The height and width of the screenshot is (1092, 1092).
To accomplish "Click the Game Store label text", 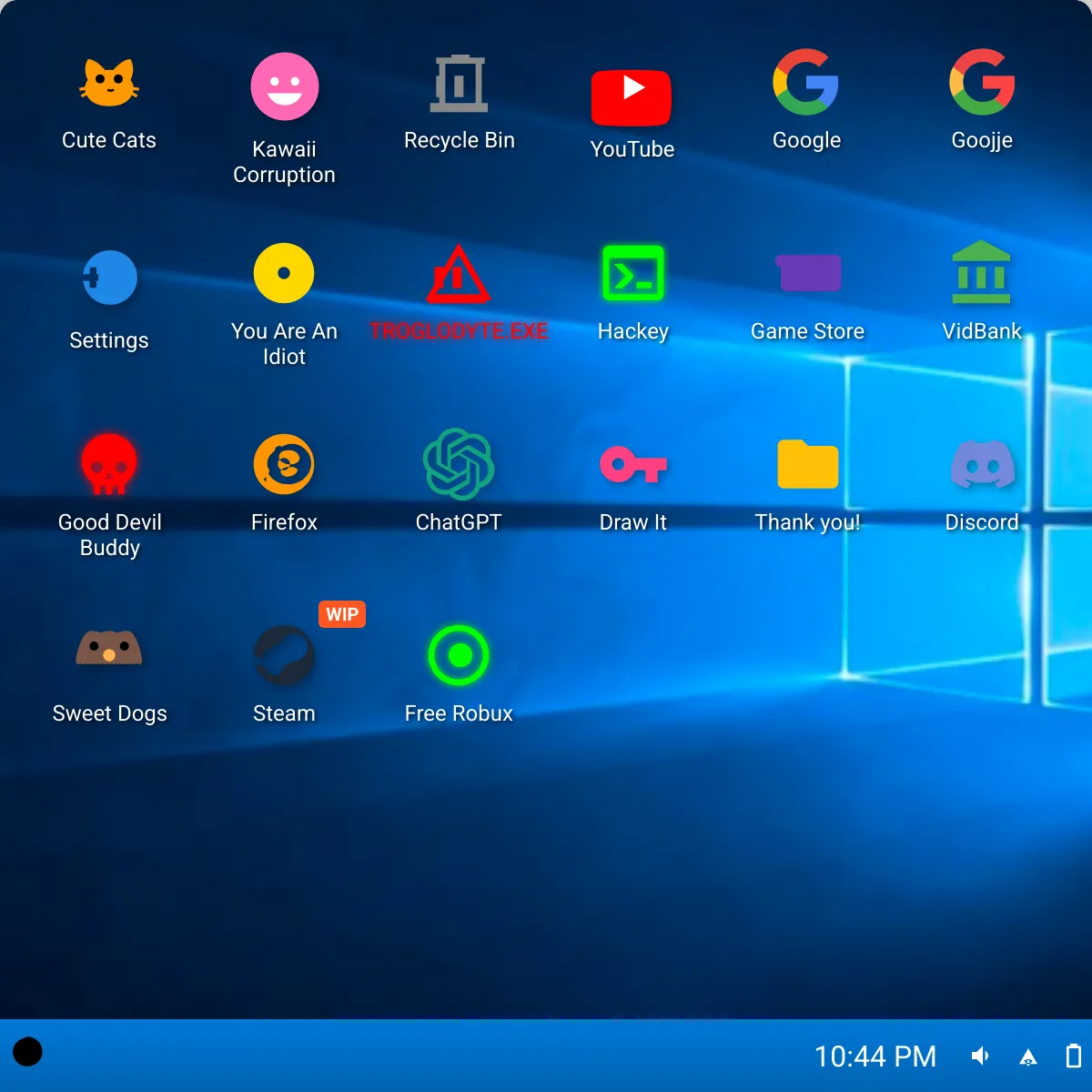I will 808,331.
